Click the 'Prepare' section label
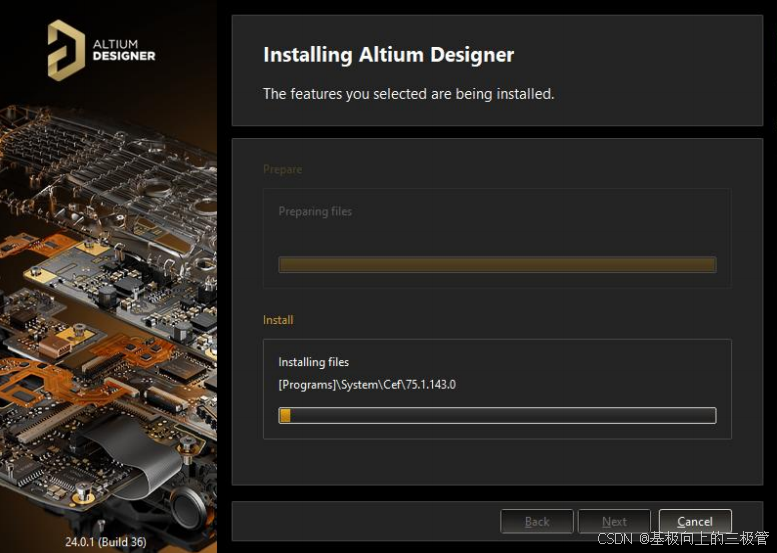This screenshot has height=553, width=777. [x=282, y=169]
